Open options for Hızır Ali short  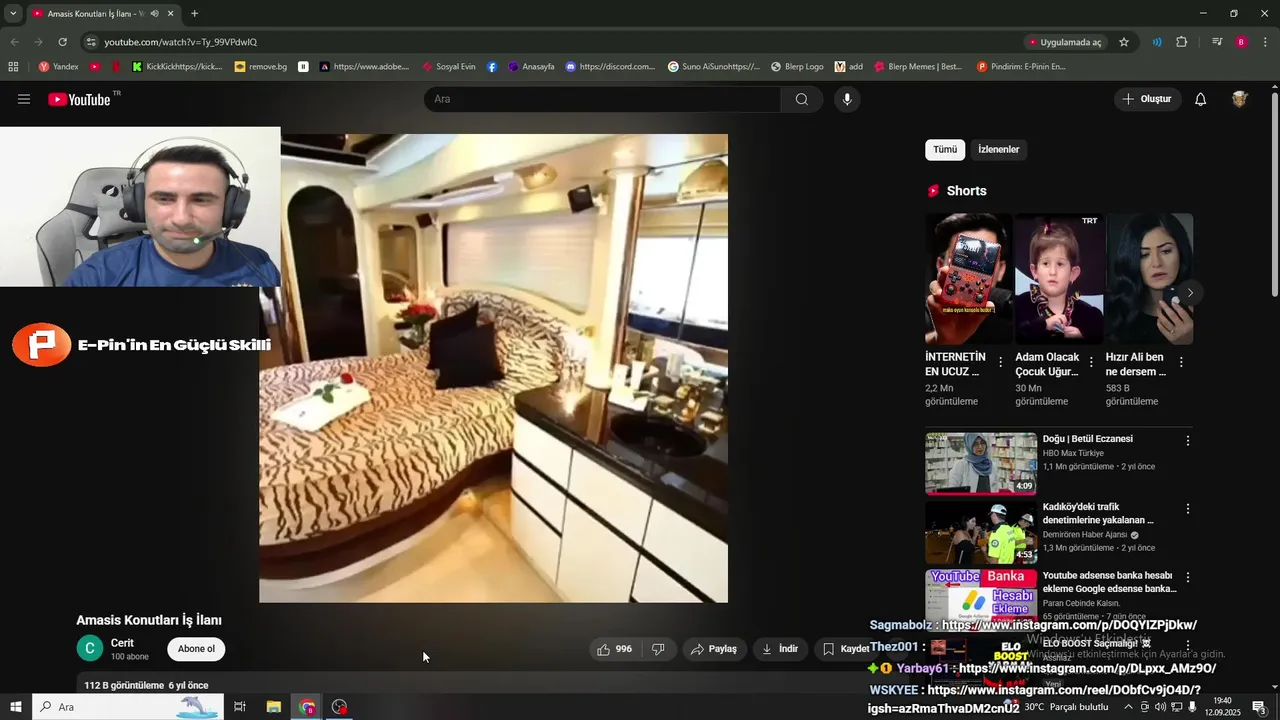click(1181, 362)
